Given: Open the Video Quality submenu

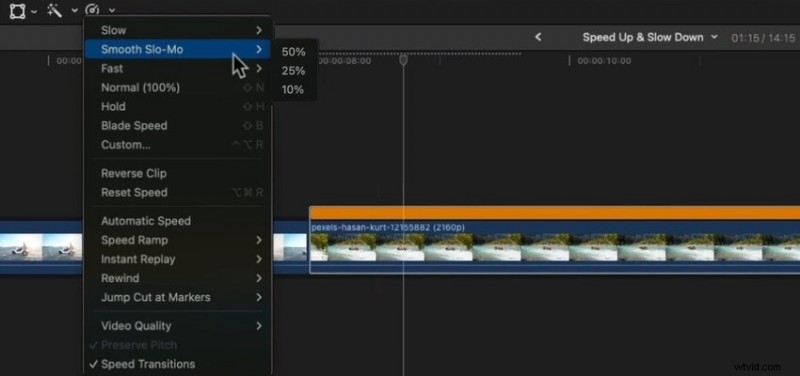Looking at the screenshot, I should click(x=178, y=325).
